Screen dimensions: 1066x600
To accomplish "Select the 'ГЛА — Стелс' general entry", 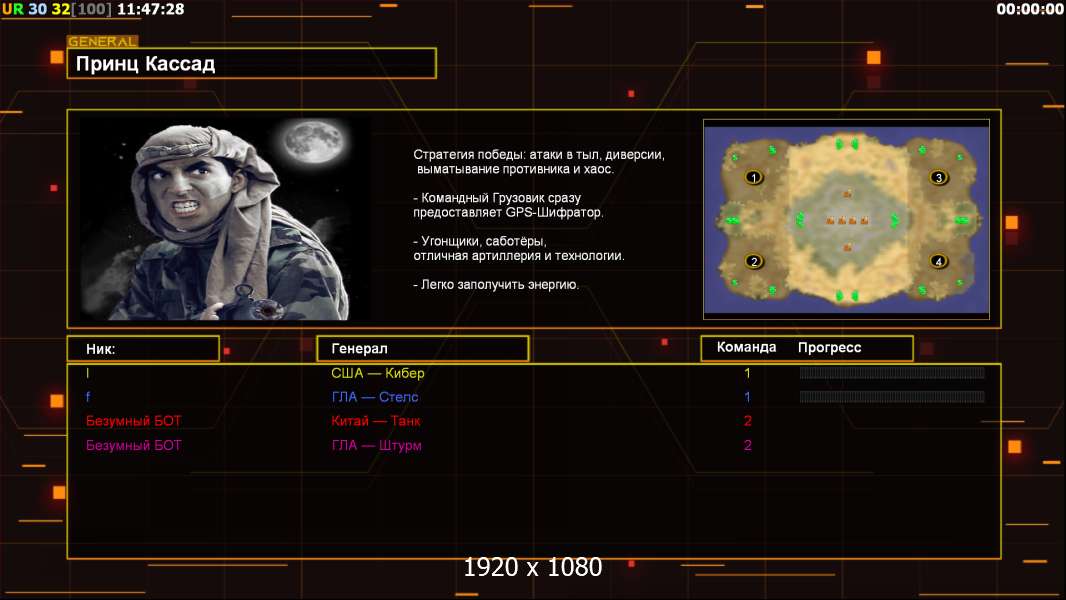I will click(x=375, y=397).
